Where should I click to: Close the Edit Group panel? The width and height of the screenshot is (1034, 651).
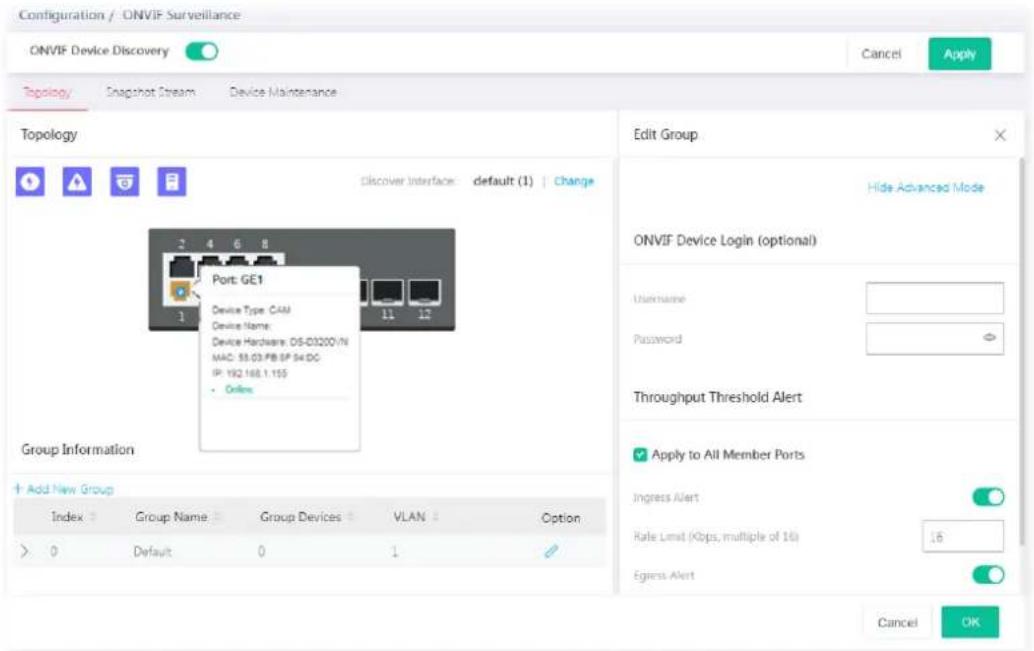click(1000, 135)
